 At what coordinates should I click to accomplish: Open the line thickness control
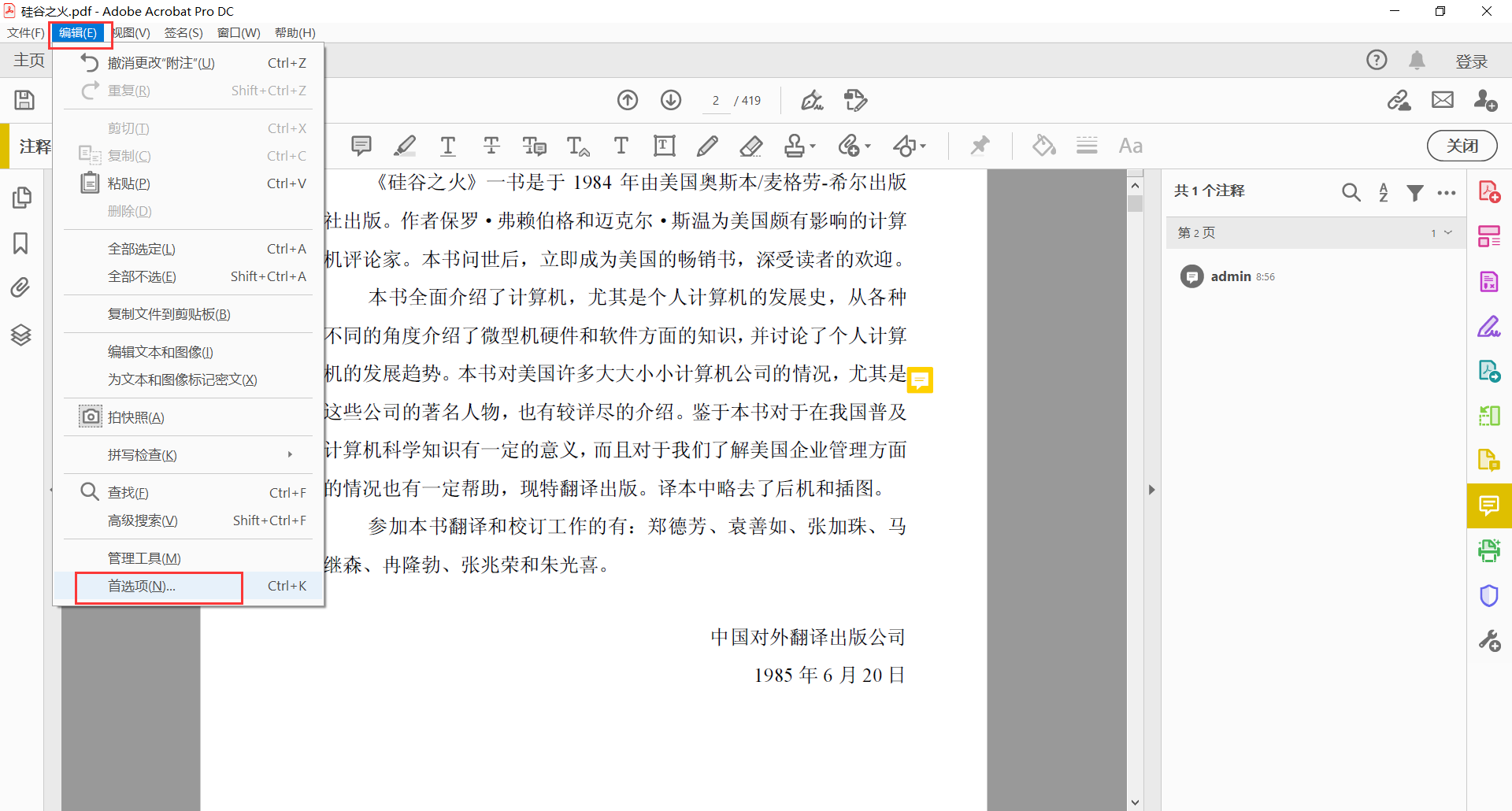tap(1087, 146)
